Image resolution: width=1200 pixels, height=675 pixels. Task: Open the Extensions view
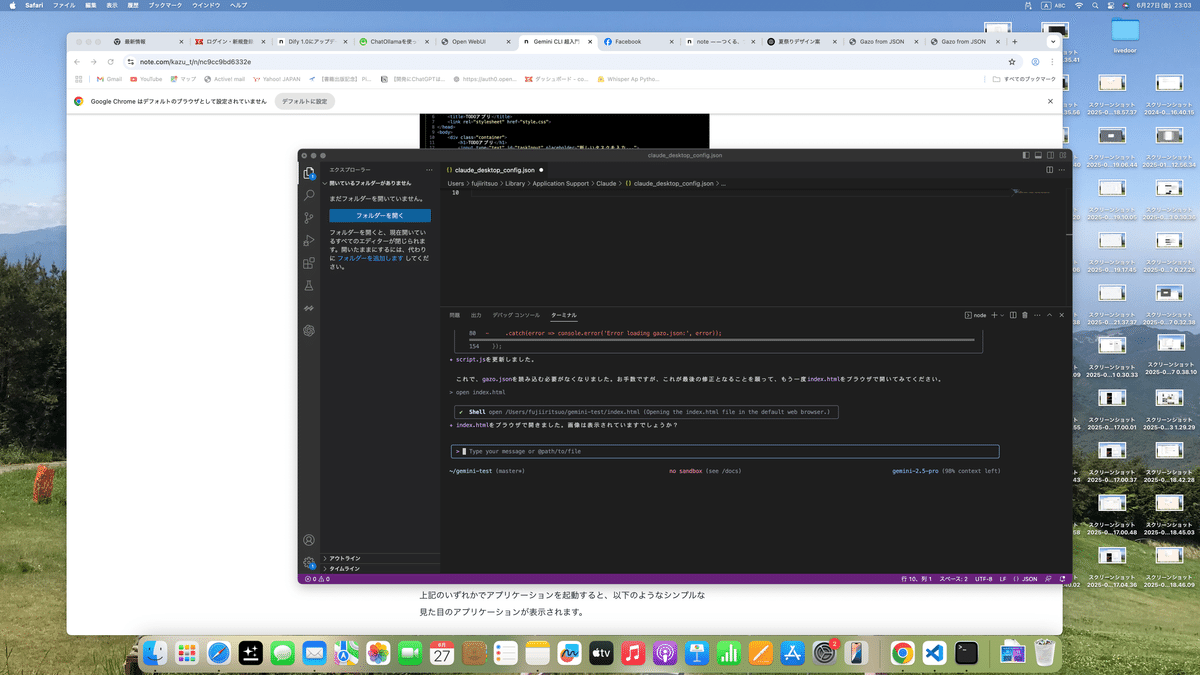(307, 263)
